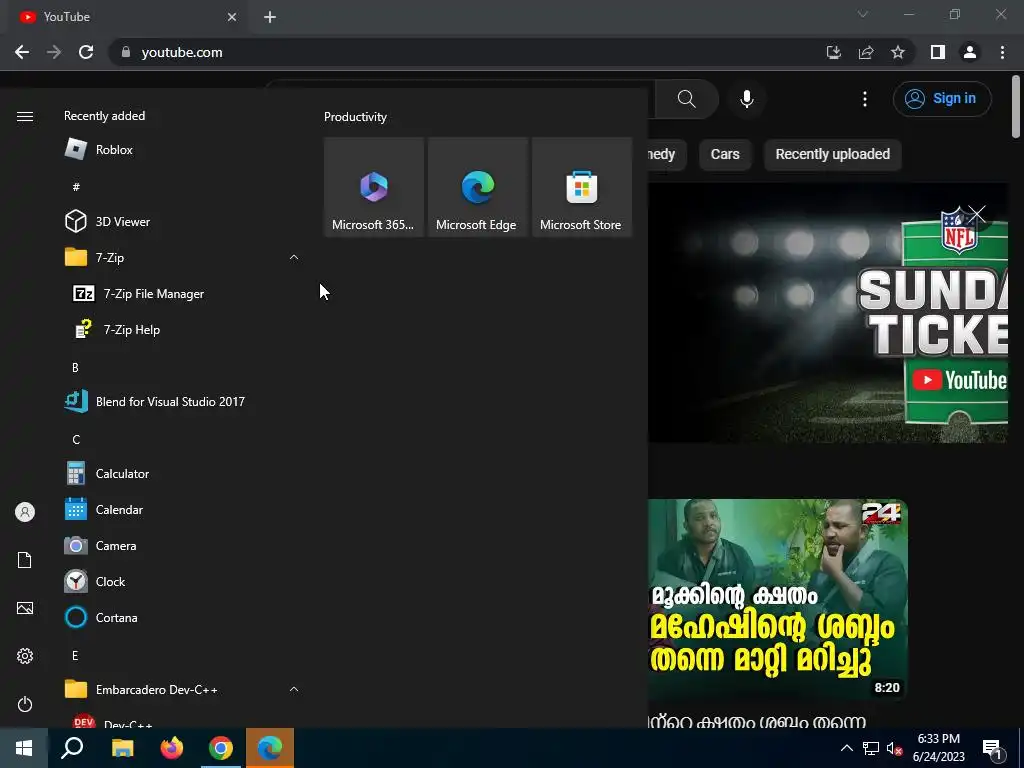1024x768 pixels.
Task: Open Chrome profile icon
Action: click(x=970, y=52)
